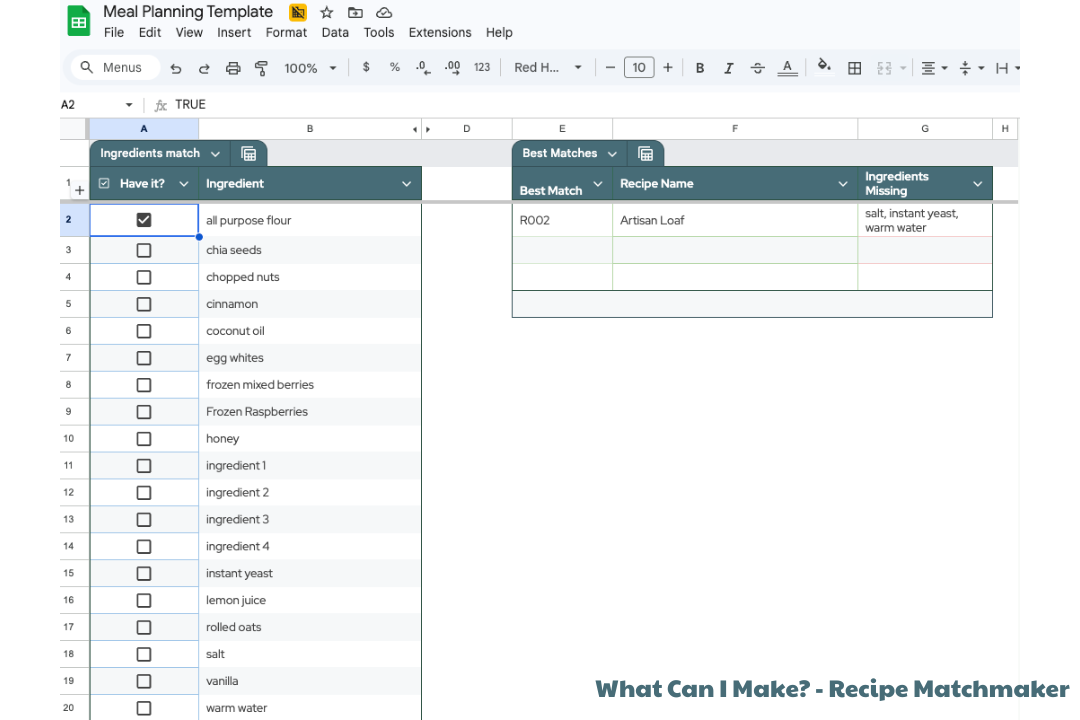Redo the last action
The width and height of the screenshot is (1080, 720).
pyautogui.click(x=204, y=68)
